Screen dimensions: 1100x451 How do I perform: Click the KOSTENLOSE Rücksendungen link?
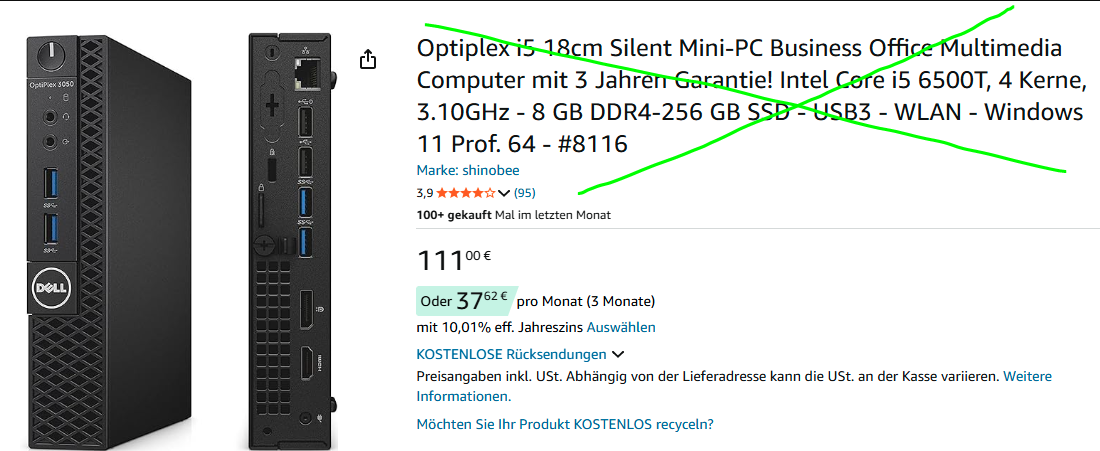click(511, 354)
